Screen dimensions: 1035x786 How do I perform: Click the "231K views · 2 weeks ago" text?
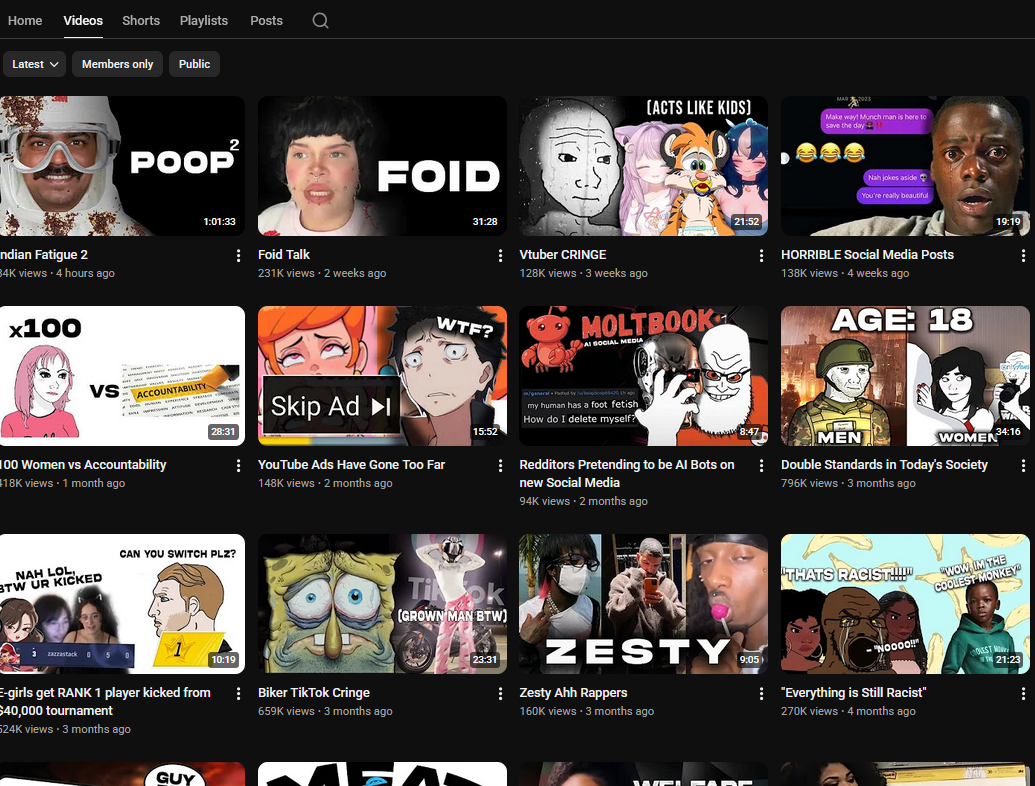322,273
